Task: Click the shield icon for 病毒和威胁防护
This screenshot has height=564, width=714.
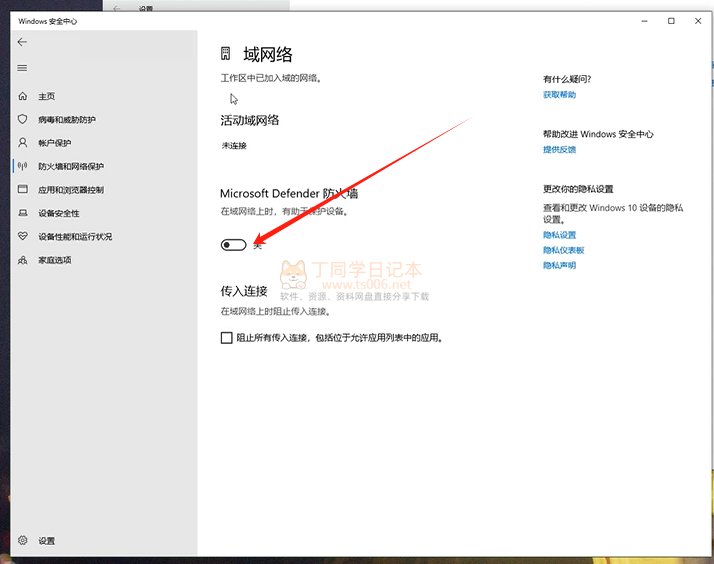Action: coord(23,120)
